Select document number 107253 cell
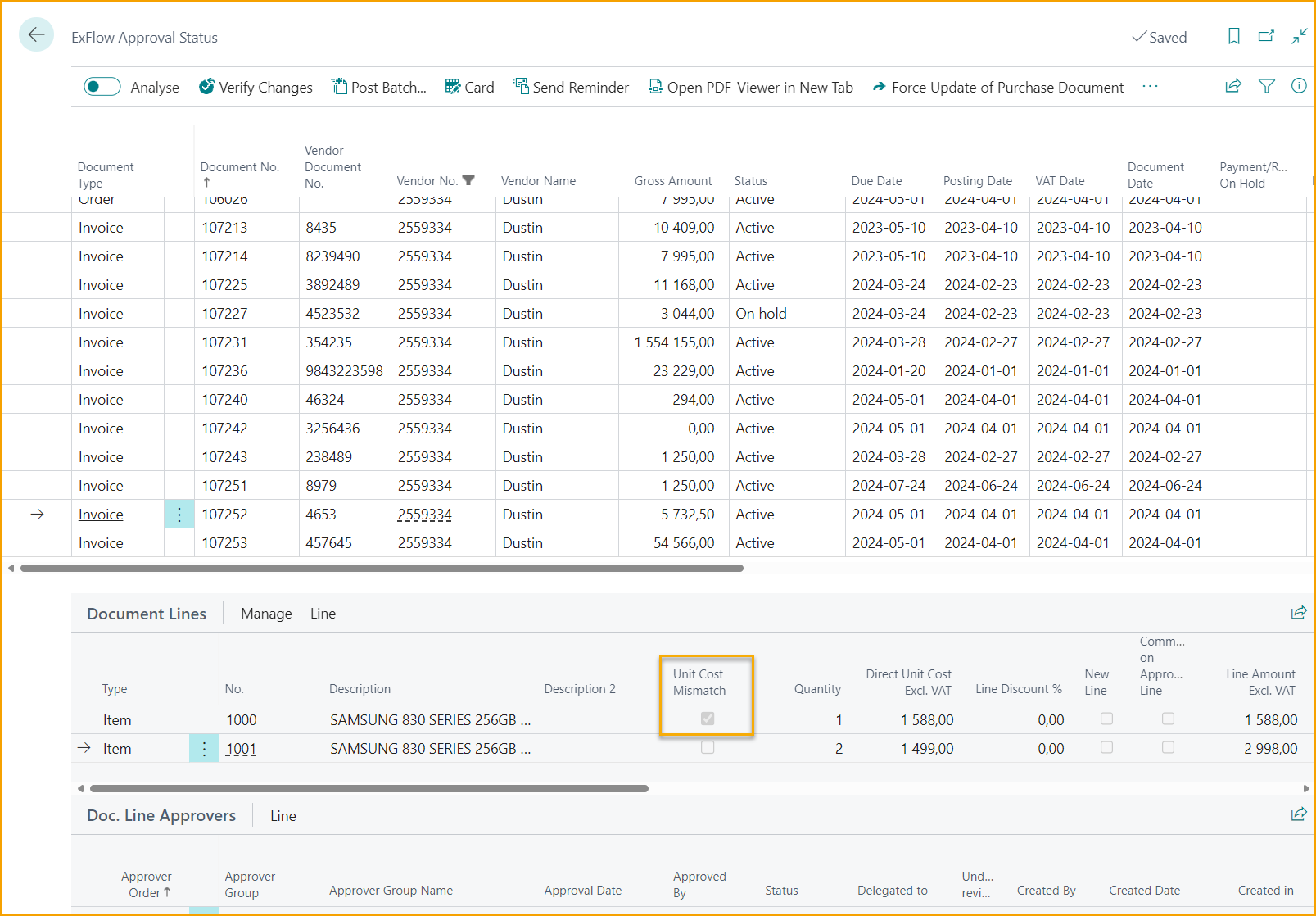The image size is (1316, 916). (246, 543)
